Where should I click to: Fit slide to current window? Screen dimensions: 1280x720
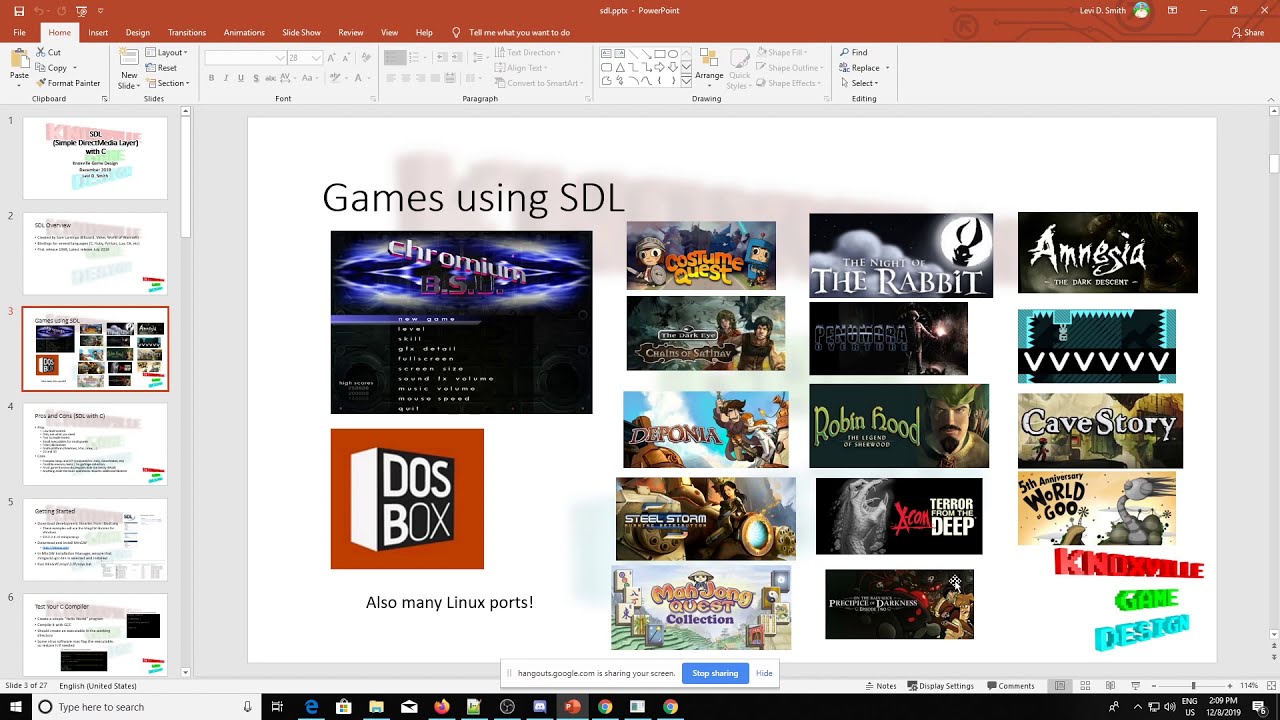[x=1269, y=686]
